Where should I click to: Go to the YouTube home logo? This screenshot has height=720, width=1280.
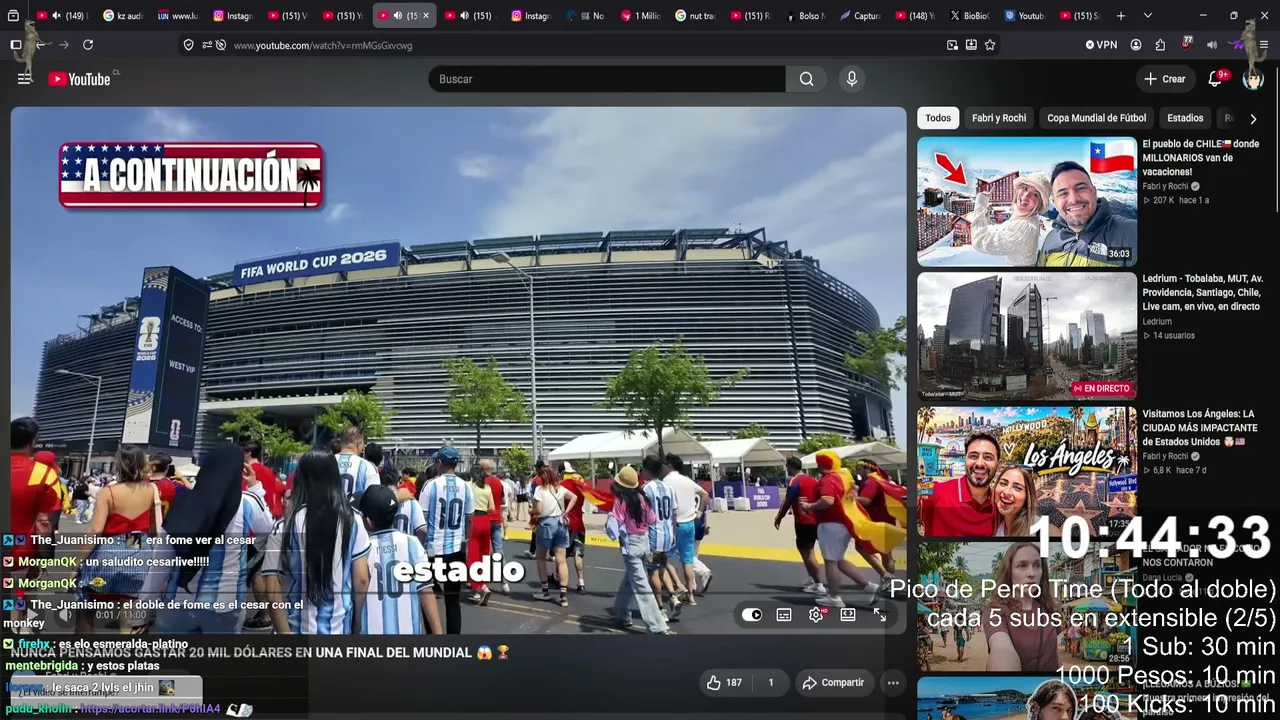80,79
